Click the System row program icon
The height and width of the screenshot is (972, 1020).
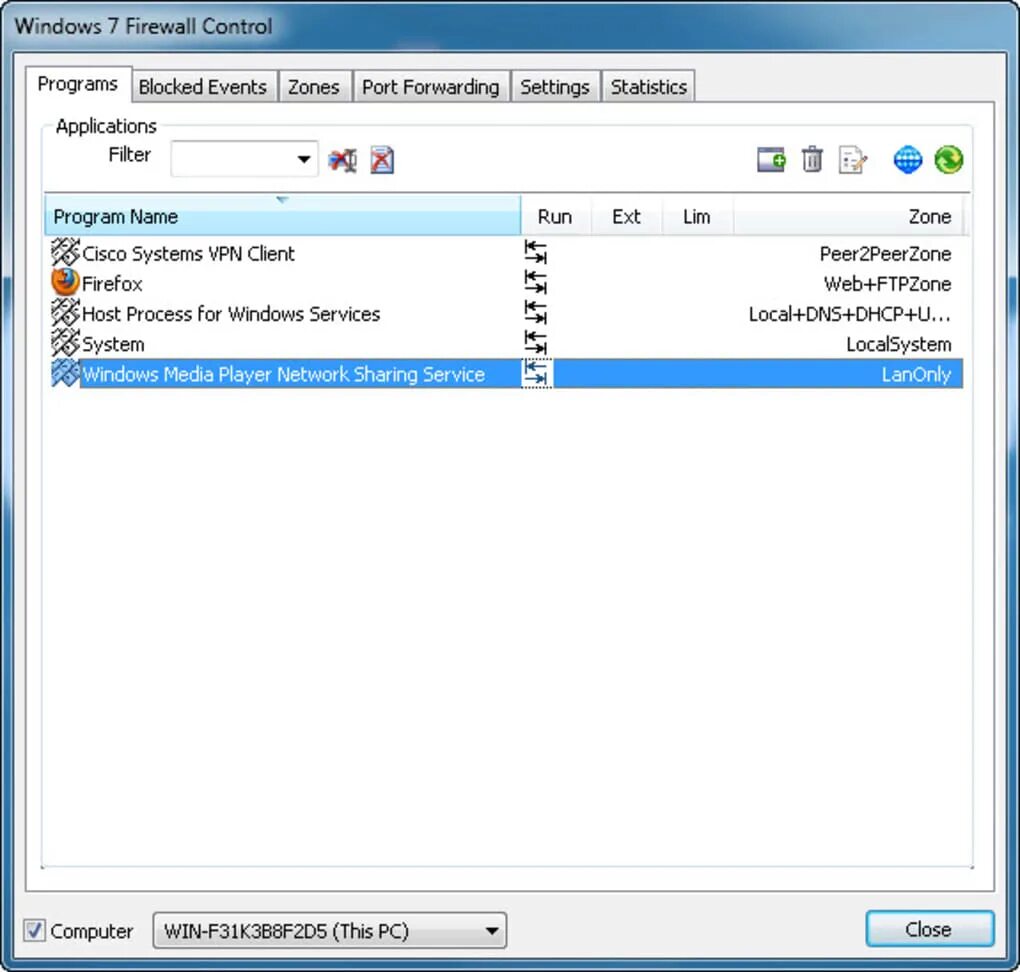(65, 343)
